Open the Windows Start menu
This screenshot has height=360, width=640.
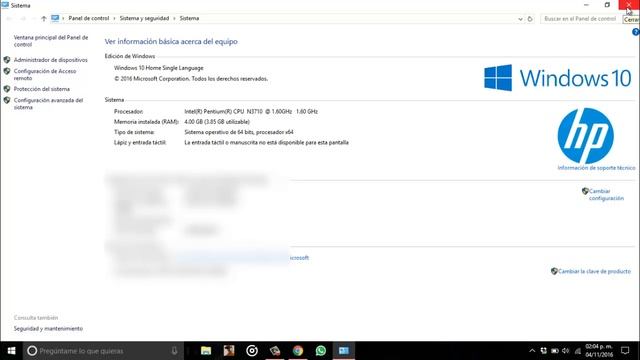pyautogui.click(x=11, y=351)
